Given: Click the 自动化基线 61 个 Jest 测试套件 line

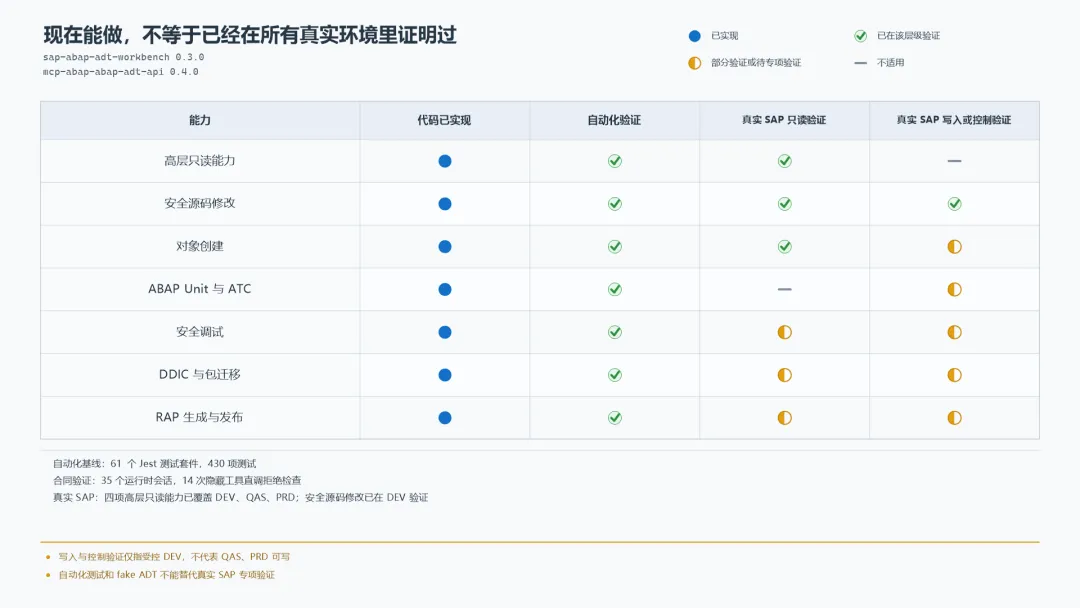Looking at the screenshot, I should 154,464.
